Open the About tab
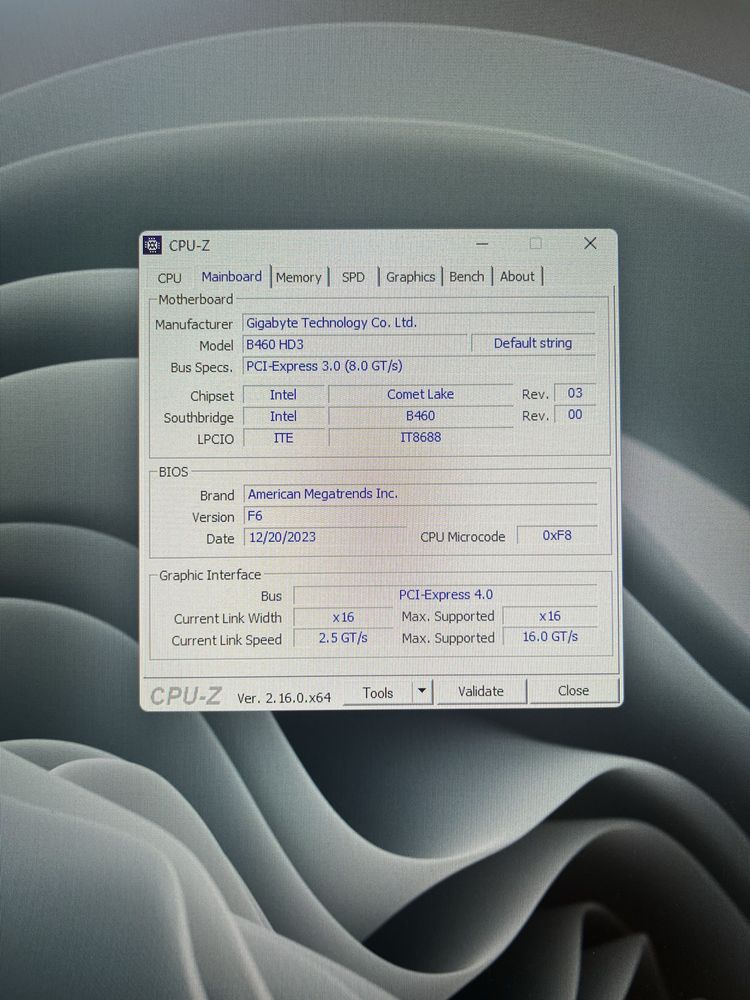This screenshot has width=750, height=1000. click(x=517, y=277)
